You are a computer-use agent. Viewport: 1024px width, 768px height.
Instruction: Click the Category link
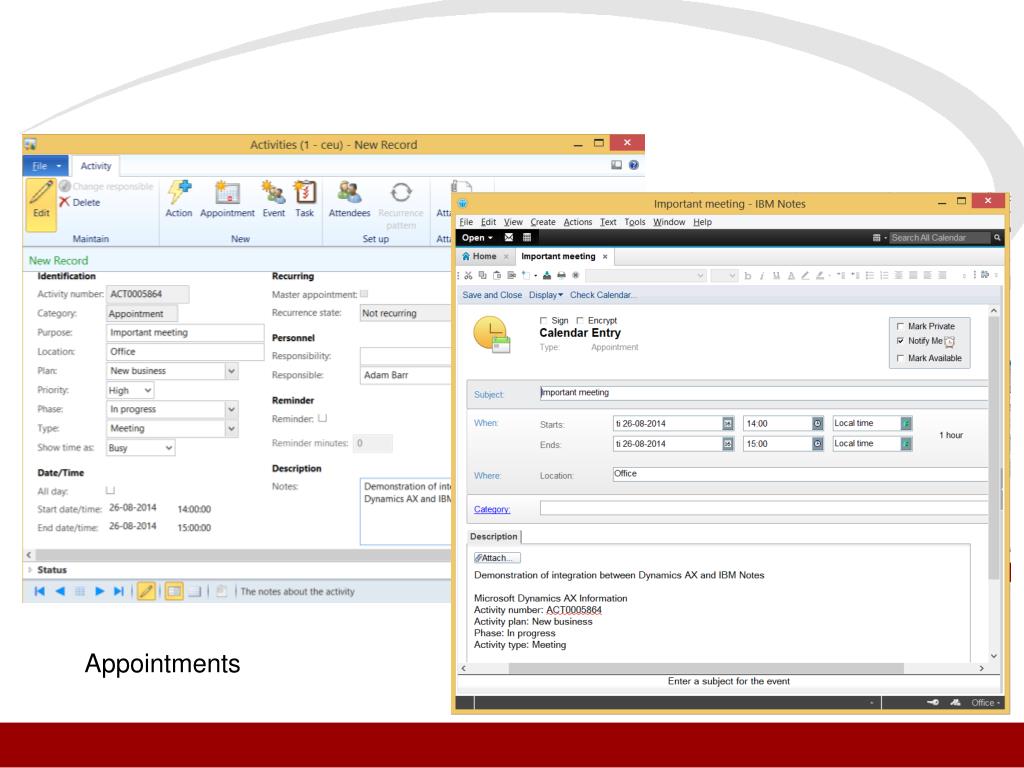click(x=492, y=509)
